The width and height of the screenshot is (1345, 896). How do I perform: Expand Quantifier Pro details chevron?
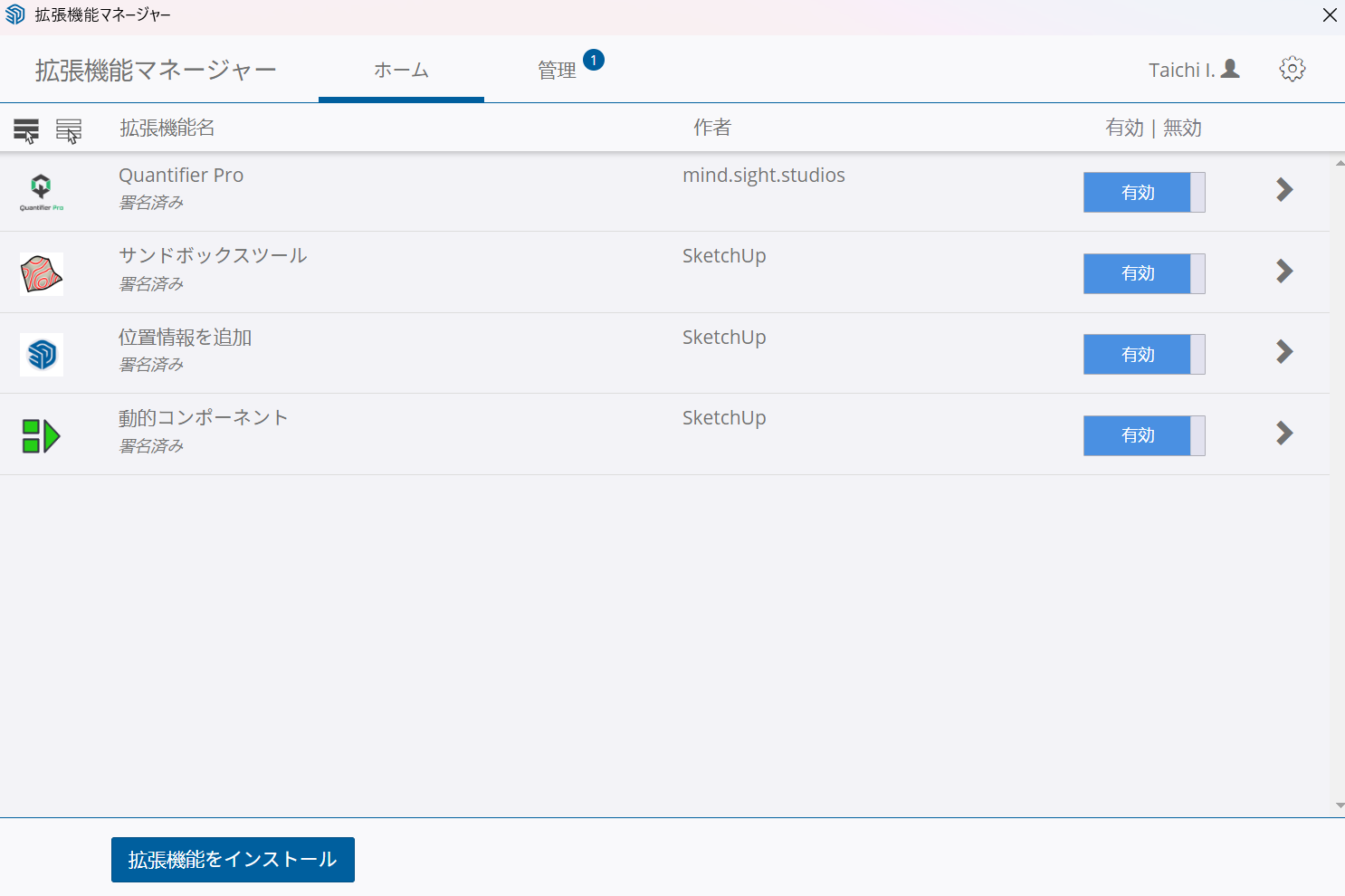[x=1284, y=190]
